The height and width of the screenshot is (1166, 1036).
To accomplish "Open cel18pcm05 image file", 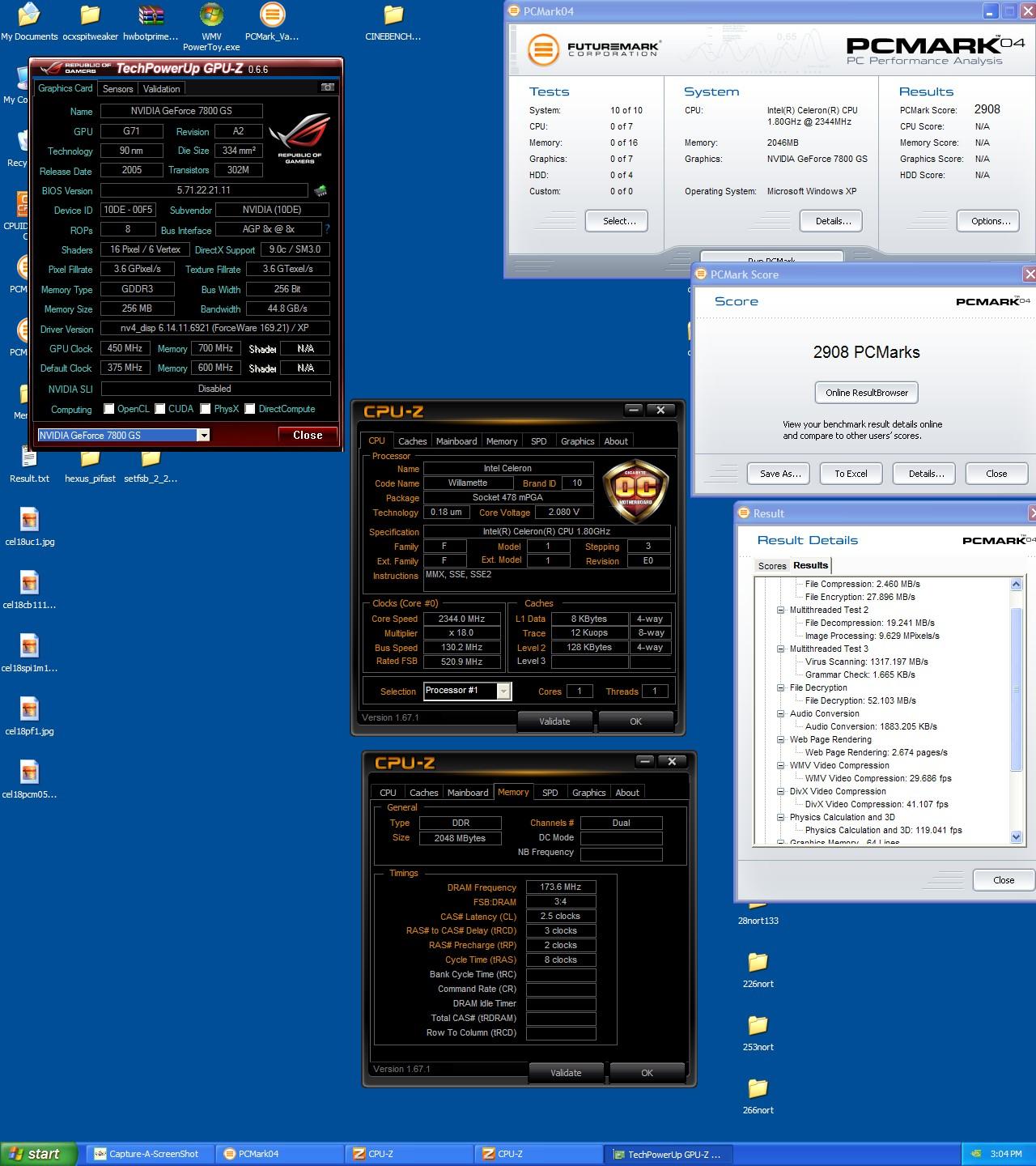I will tap(29, 780).
